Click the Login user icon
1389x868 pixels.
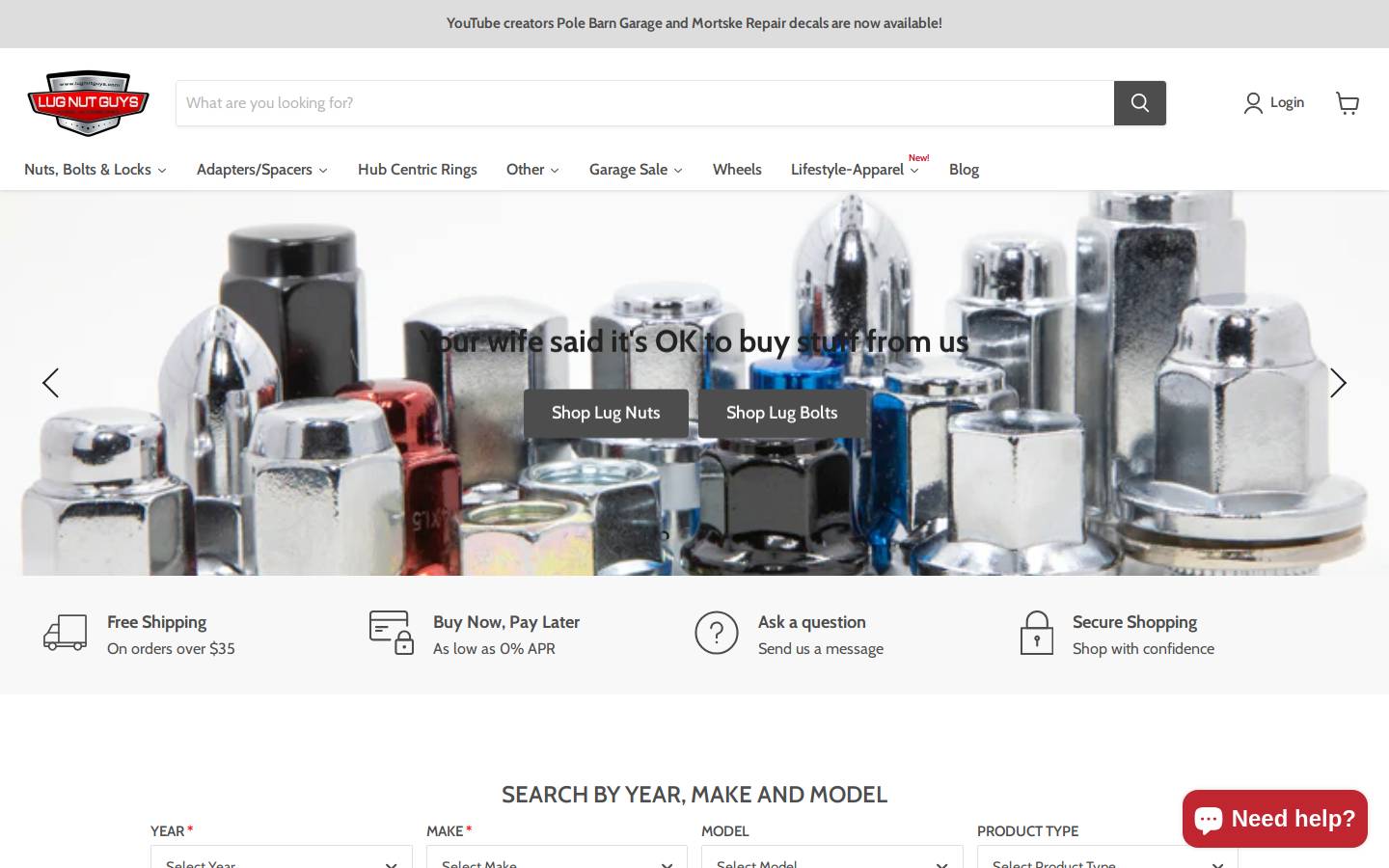(x=1253, y=103)
